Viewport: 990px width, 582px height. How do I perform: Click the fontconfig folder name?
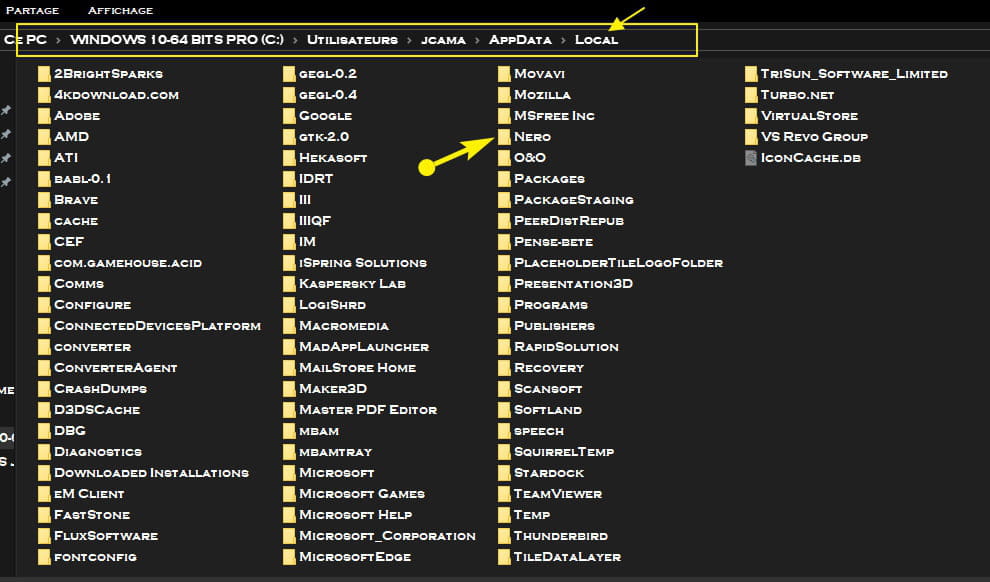point(95,557)
